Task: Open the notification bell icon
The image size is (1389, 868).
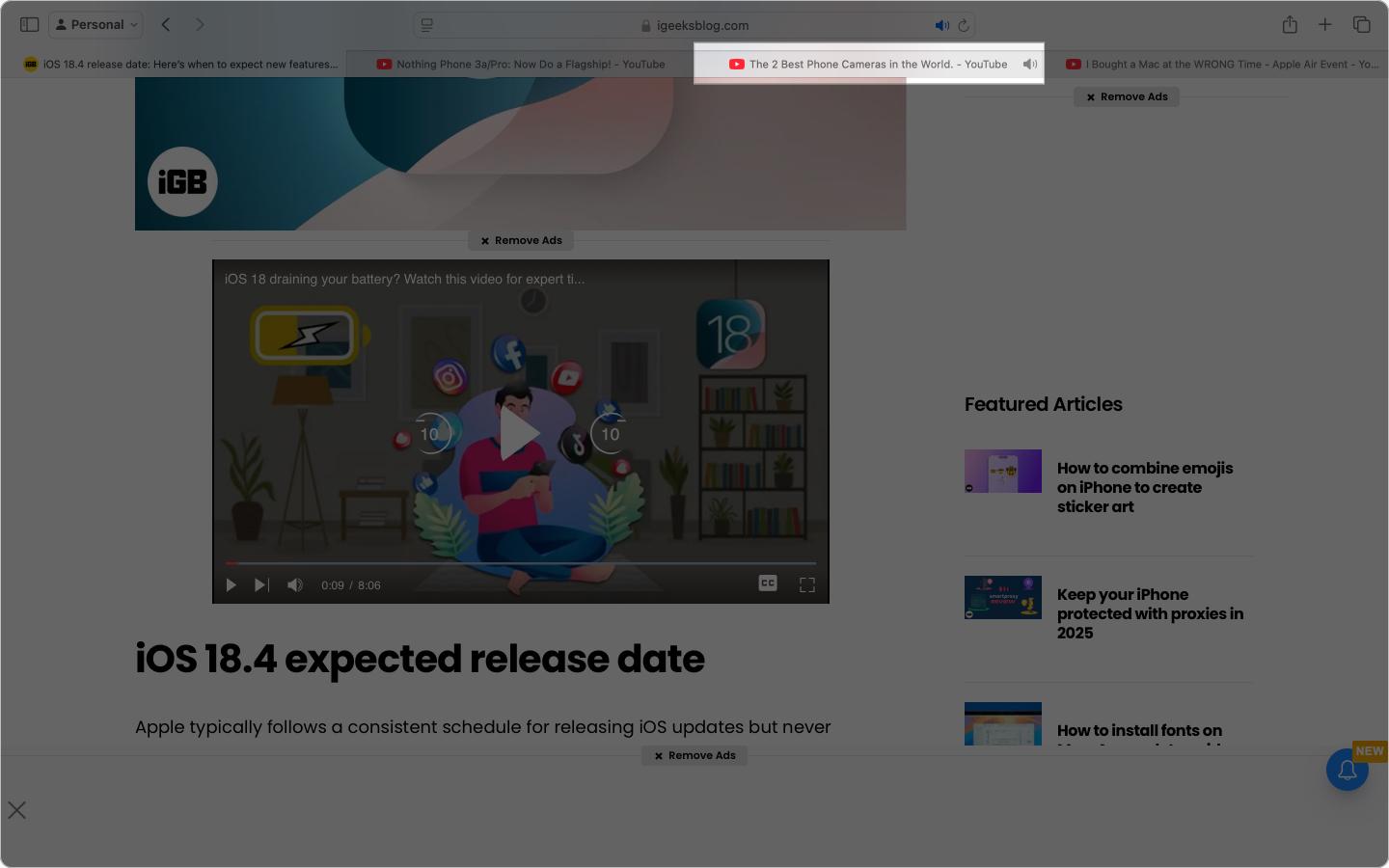Action: 1348,770
